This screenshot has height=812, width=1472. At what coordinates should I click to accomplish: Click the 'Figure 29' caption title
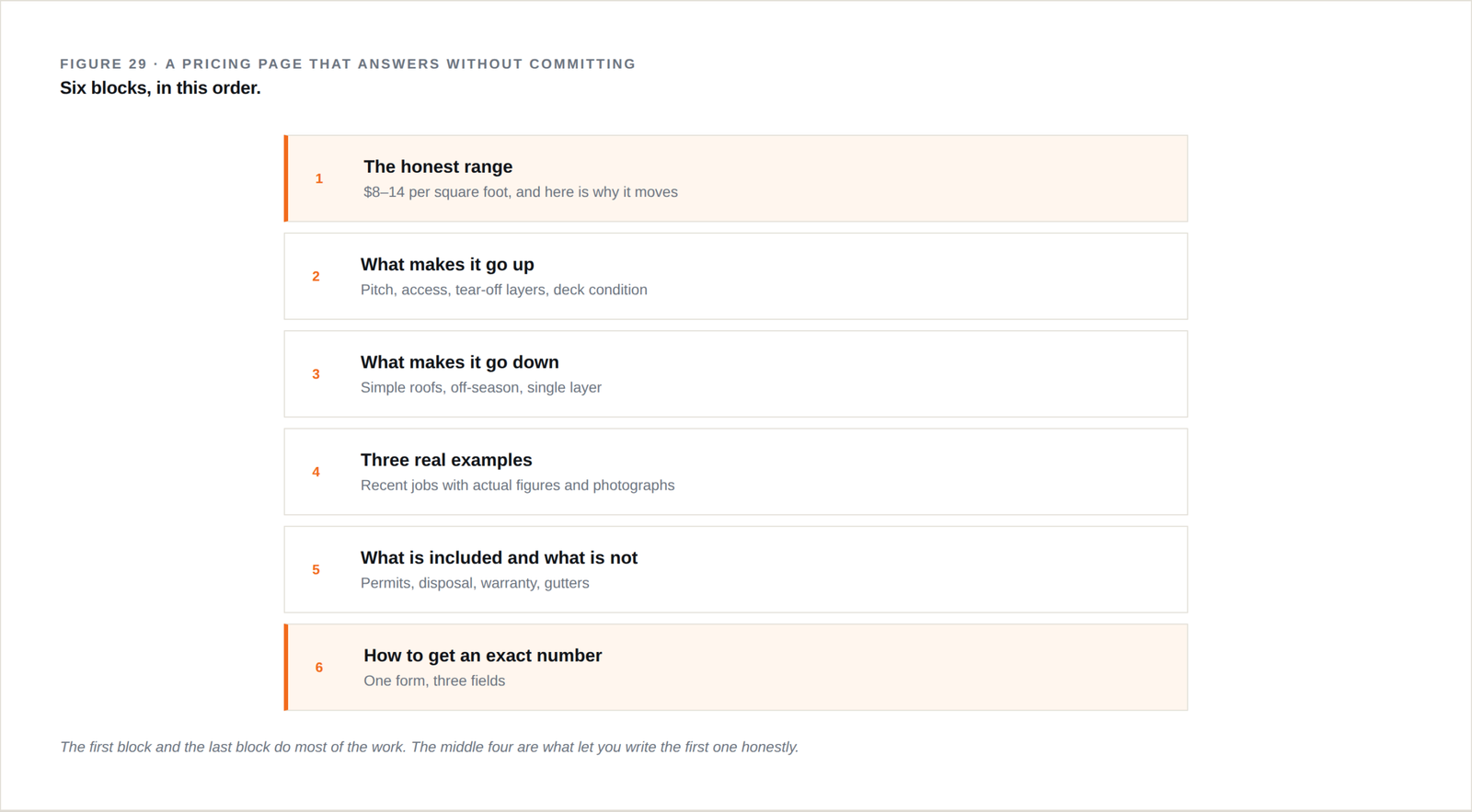(348, 63)
